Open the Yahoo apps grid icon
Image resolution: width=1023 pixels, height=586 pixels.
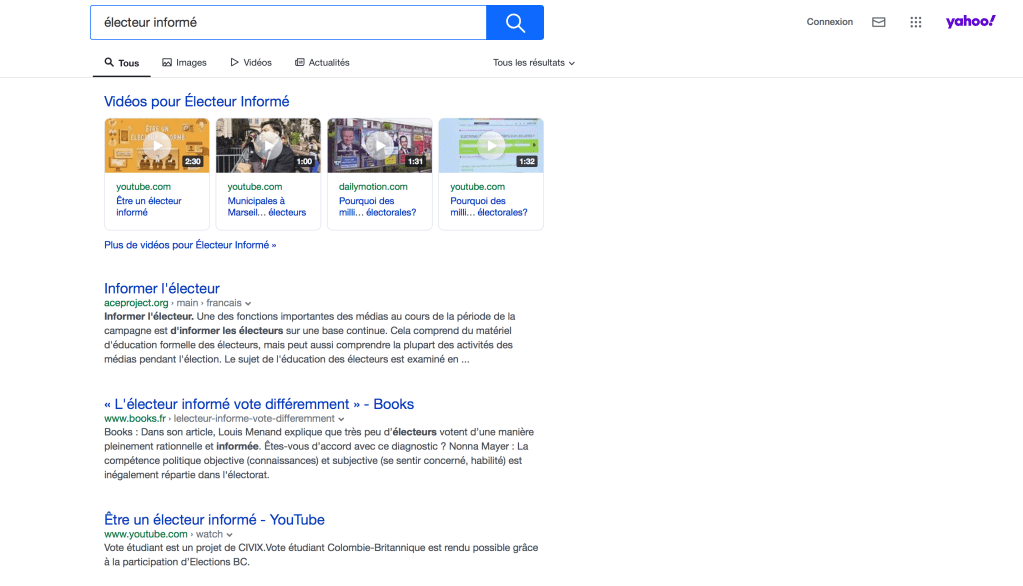coord(915,22)
